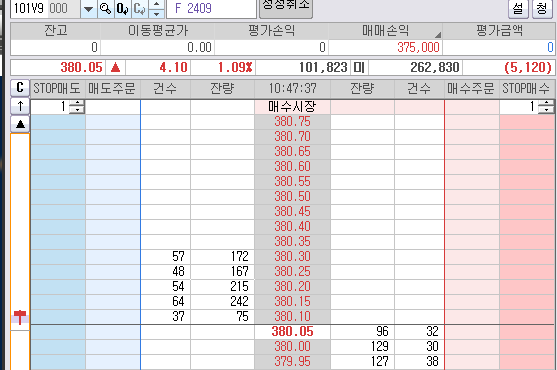Image resolution: width=557 pixels, height=370 pixels.
Task: Click the red marker icon on left bar
Action: [20, 317]
